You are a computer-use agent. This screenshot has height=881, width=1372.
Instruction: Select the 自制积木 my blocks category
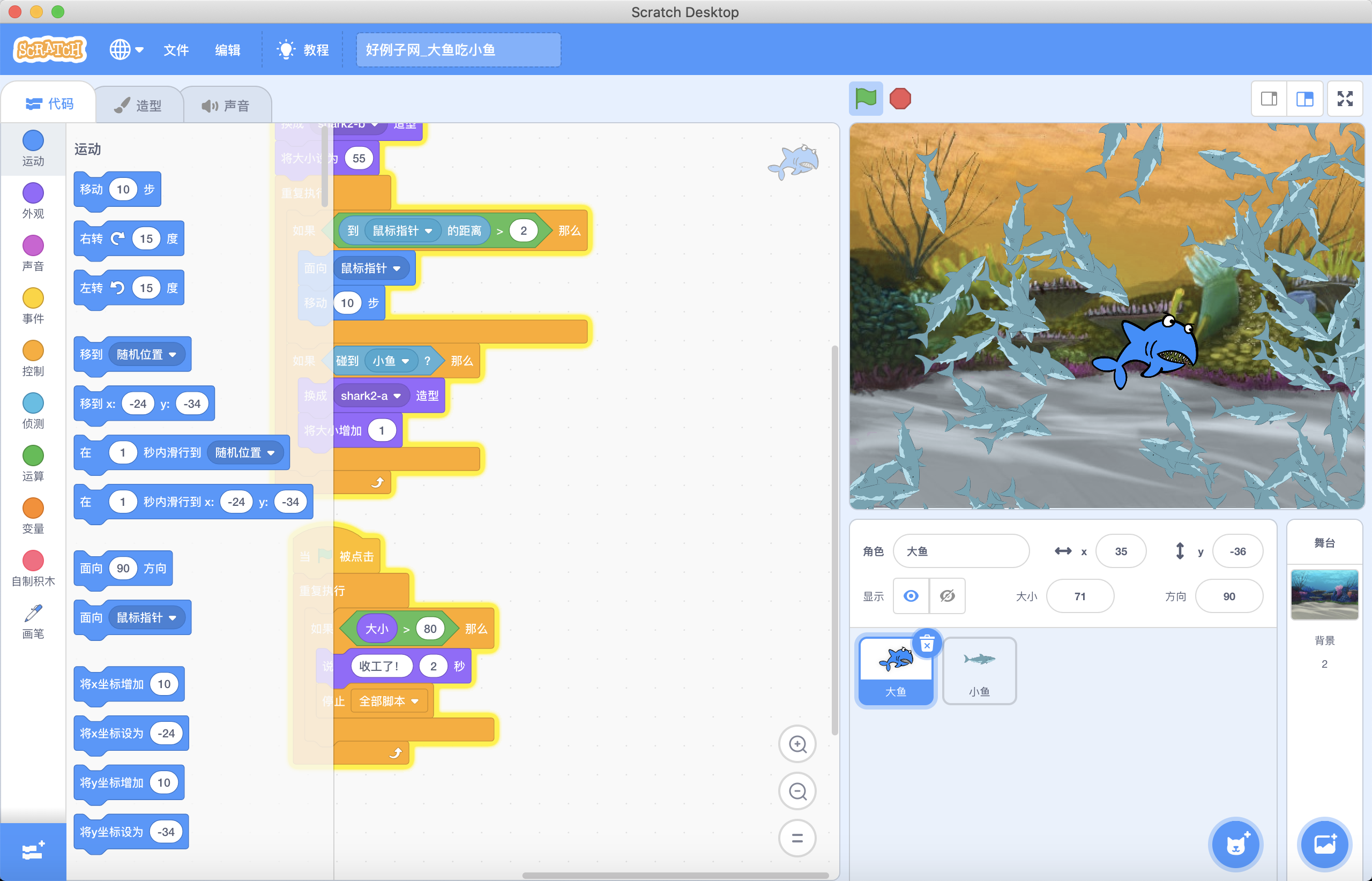(33, 570)
